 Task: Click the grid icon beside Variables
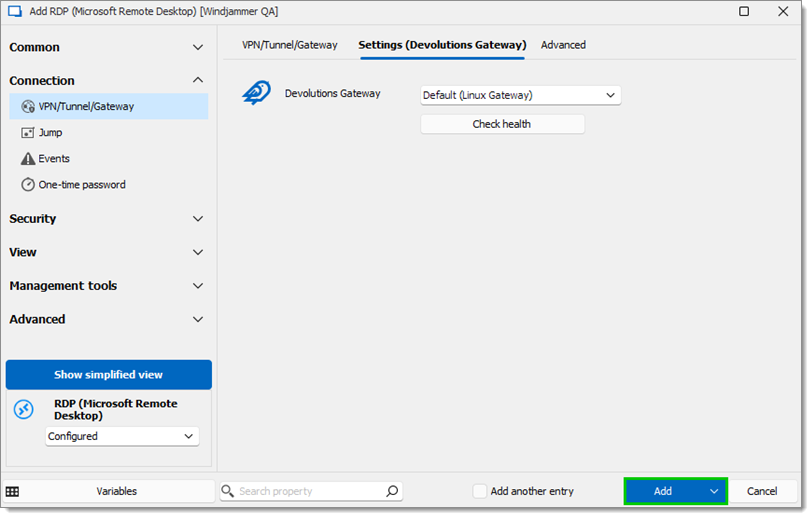pyautogui.click(x=12, y=492)
